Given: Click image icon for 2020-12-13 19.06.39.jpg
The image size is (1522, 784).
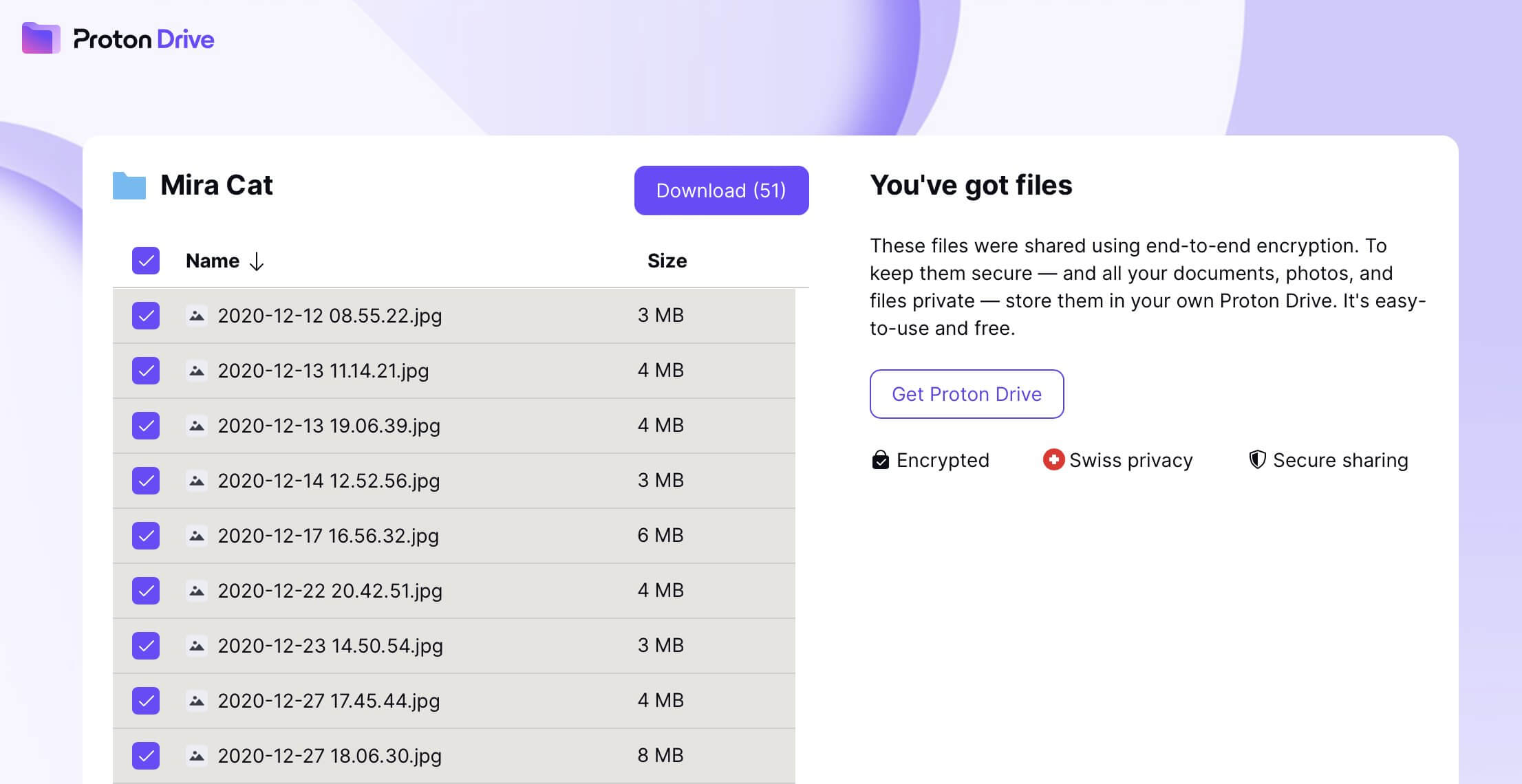Looking at the screenshot, I should tap(197, 426).
